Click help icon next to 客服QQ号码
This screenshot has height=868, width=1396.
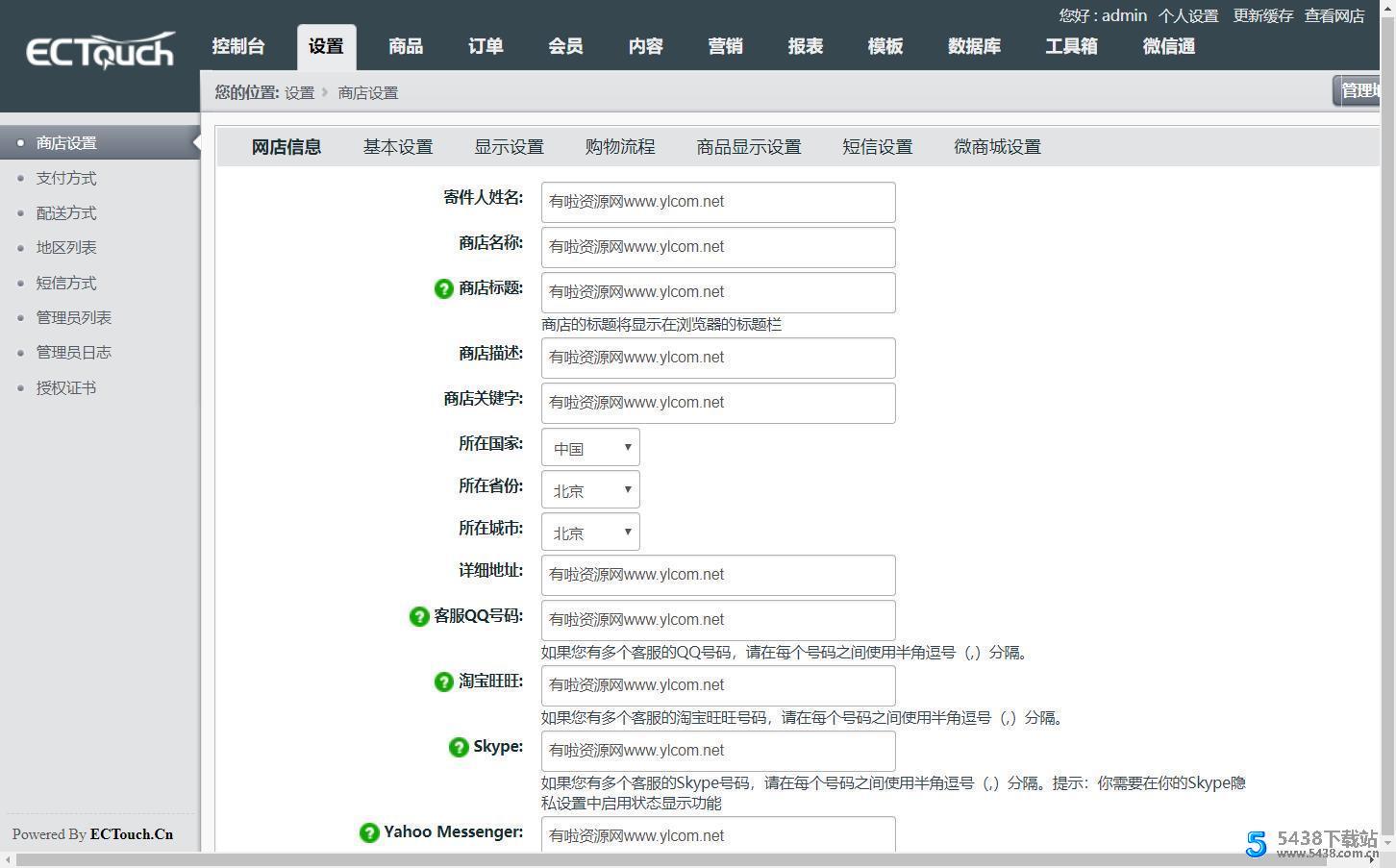(419, 616)
